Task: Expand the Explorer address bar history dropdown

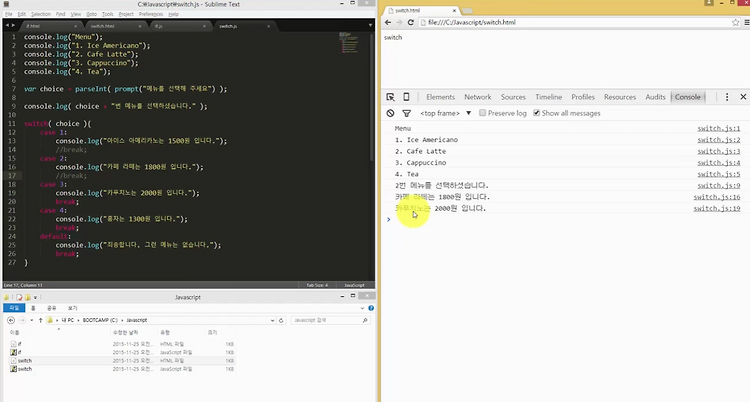Action: (x=272, y=320)
